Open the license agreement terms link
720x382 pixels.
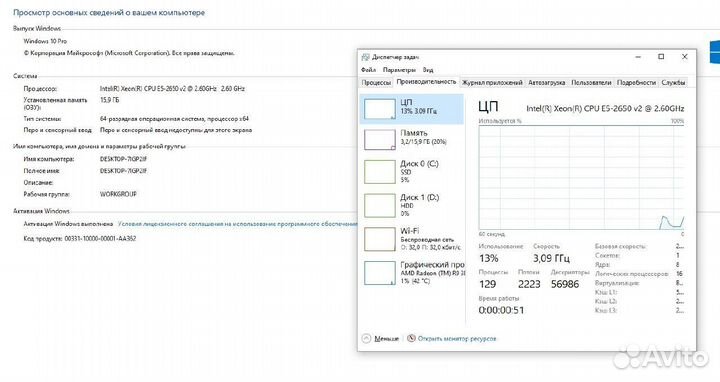pyautogui.click(x=237, y=224)
